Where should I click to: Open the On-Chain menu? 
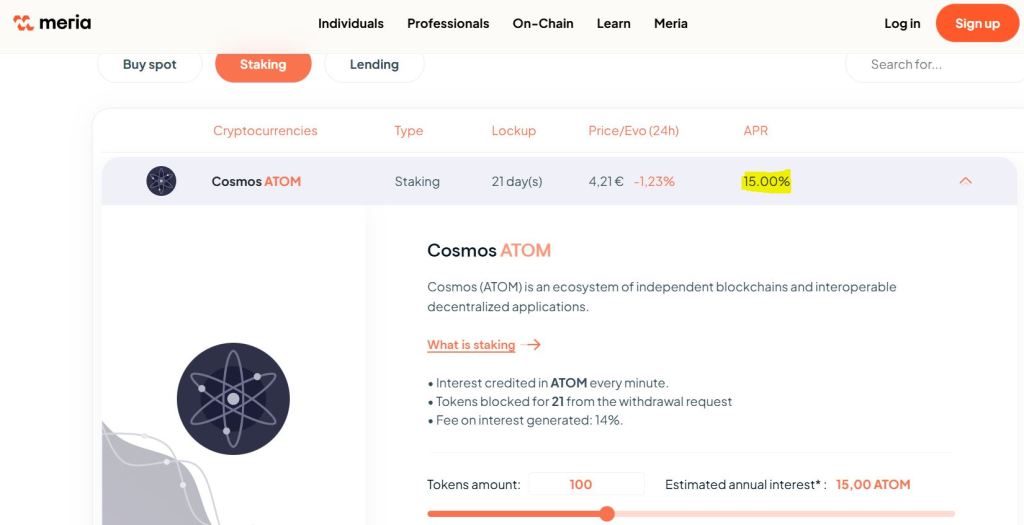pyautogui.click(x=543, y=23)
